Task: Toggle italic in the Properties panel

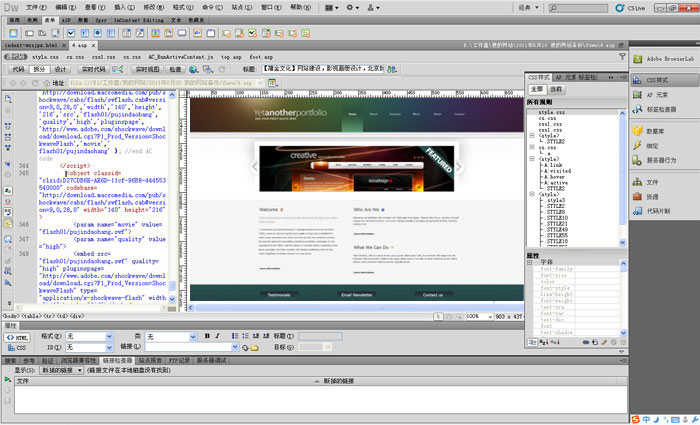Action: 217,336
